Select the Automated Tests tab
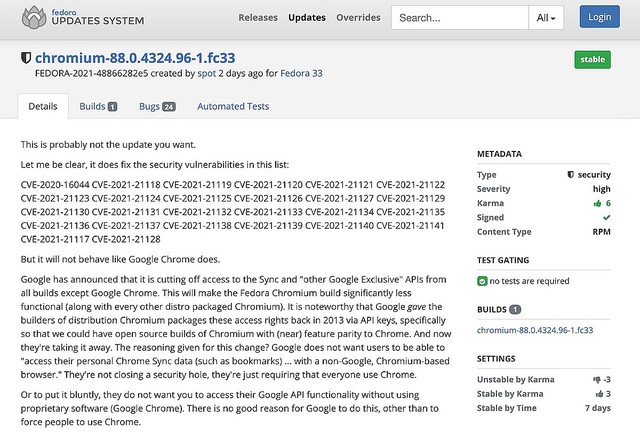640x433 pixels. tap(233, 106)
